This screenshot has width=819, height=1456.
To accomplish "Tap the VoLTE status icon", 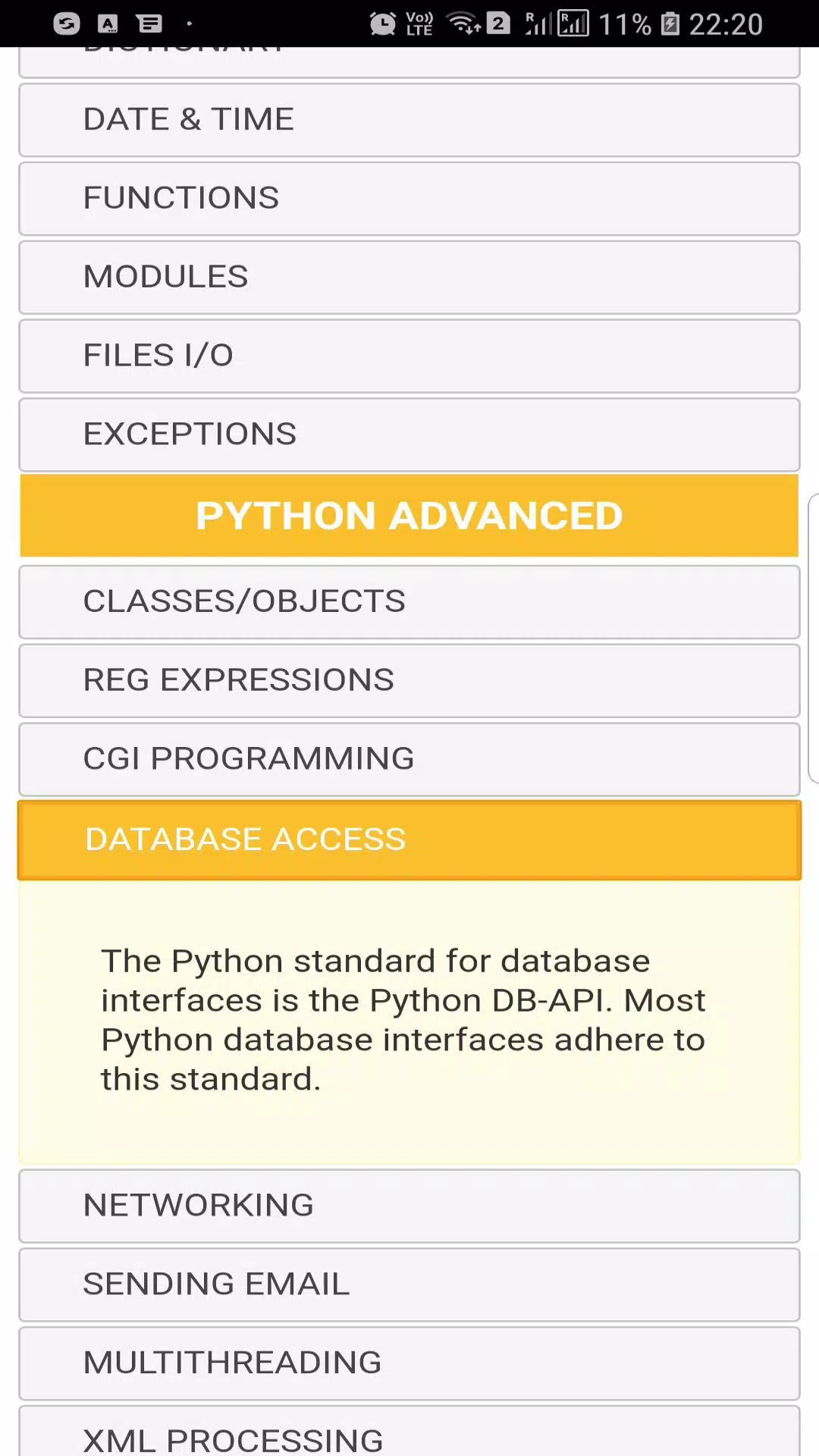I will pyautogui.click(x=419, y=24).
